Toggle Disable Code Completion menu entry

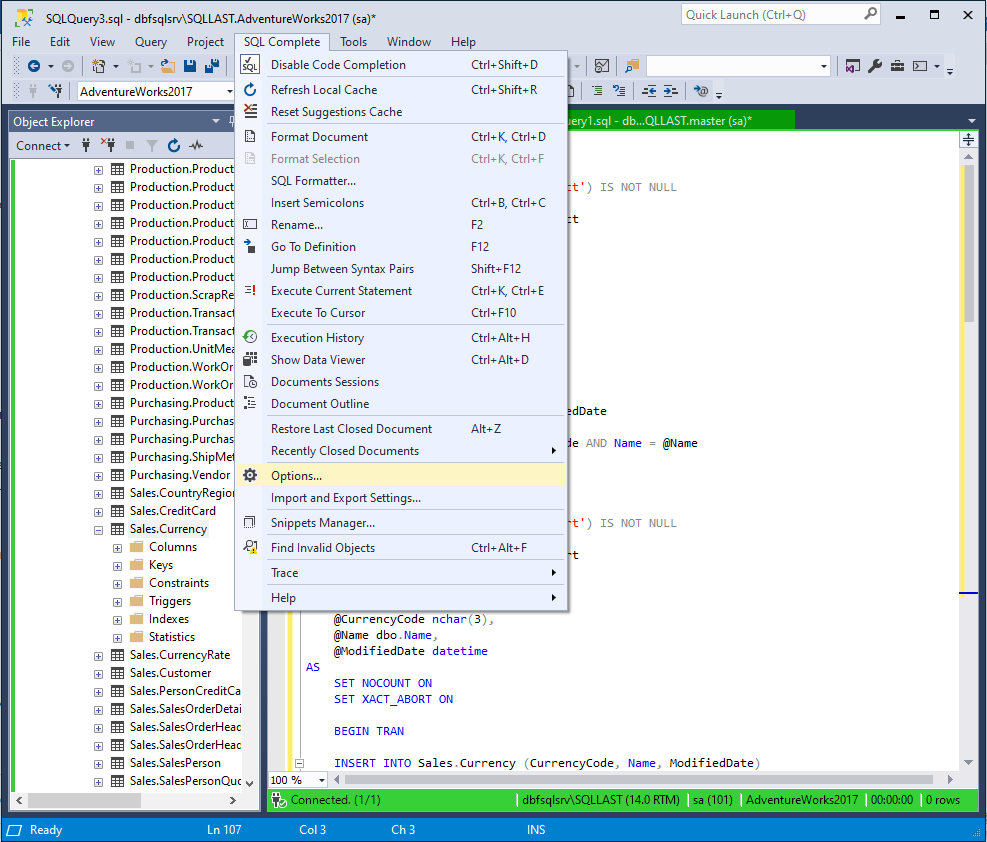[x=338, y=65]
